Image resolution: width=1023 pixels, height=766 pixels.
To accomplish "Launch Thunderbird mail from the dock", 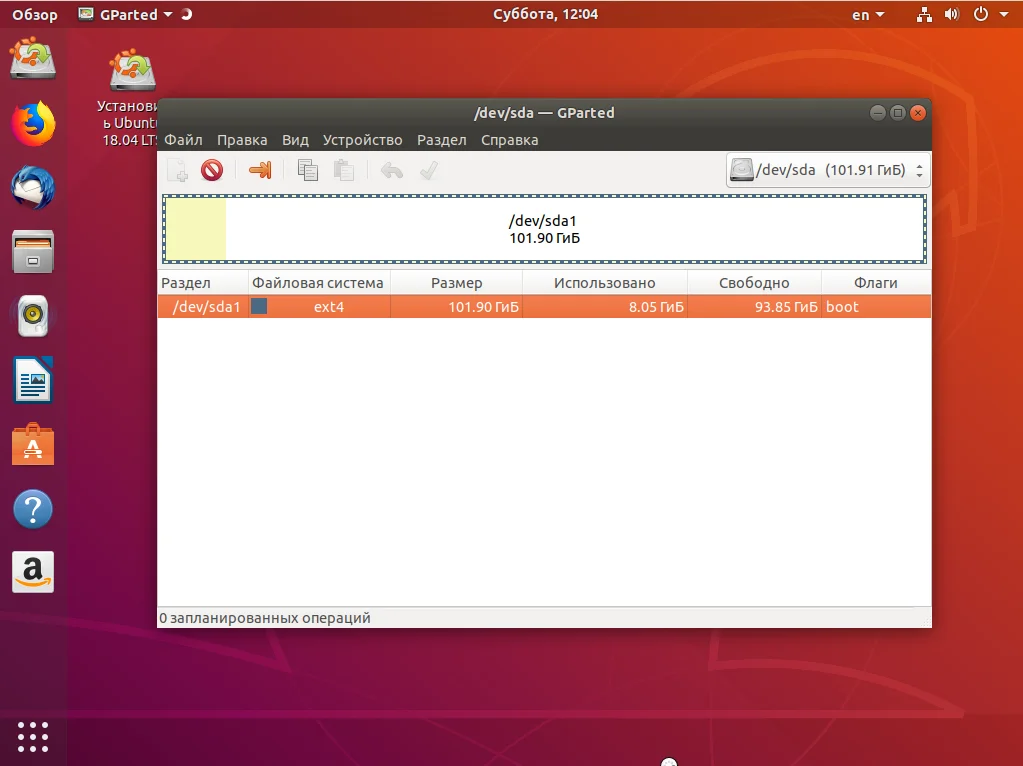I will point(33,187).
